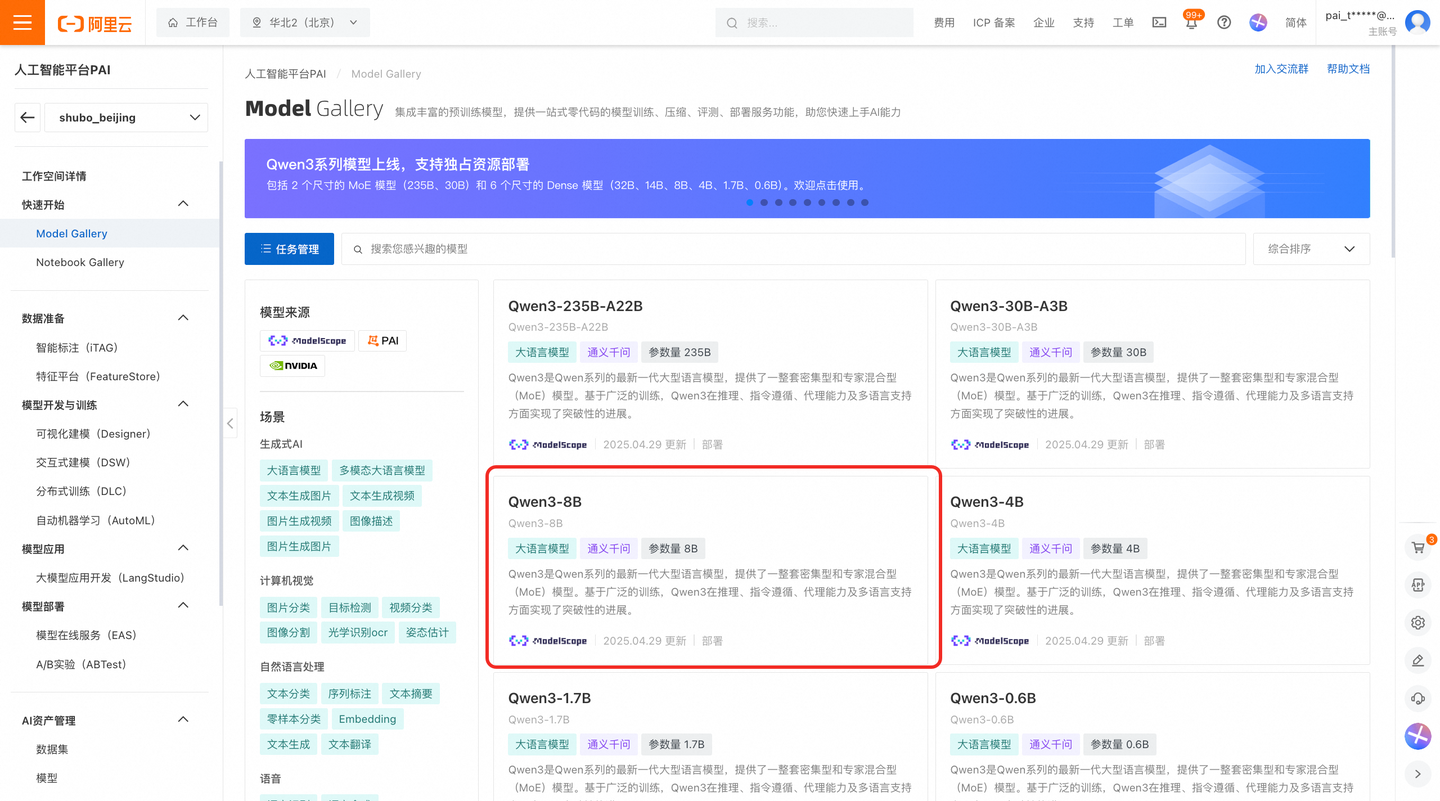1440x801 pixels.
Task: Open the headset customer support icon
Action: pyautogui.click(x=1417, y=698)
